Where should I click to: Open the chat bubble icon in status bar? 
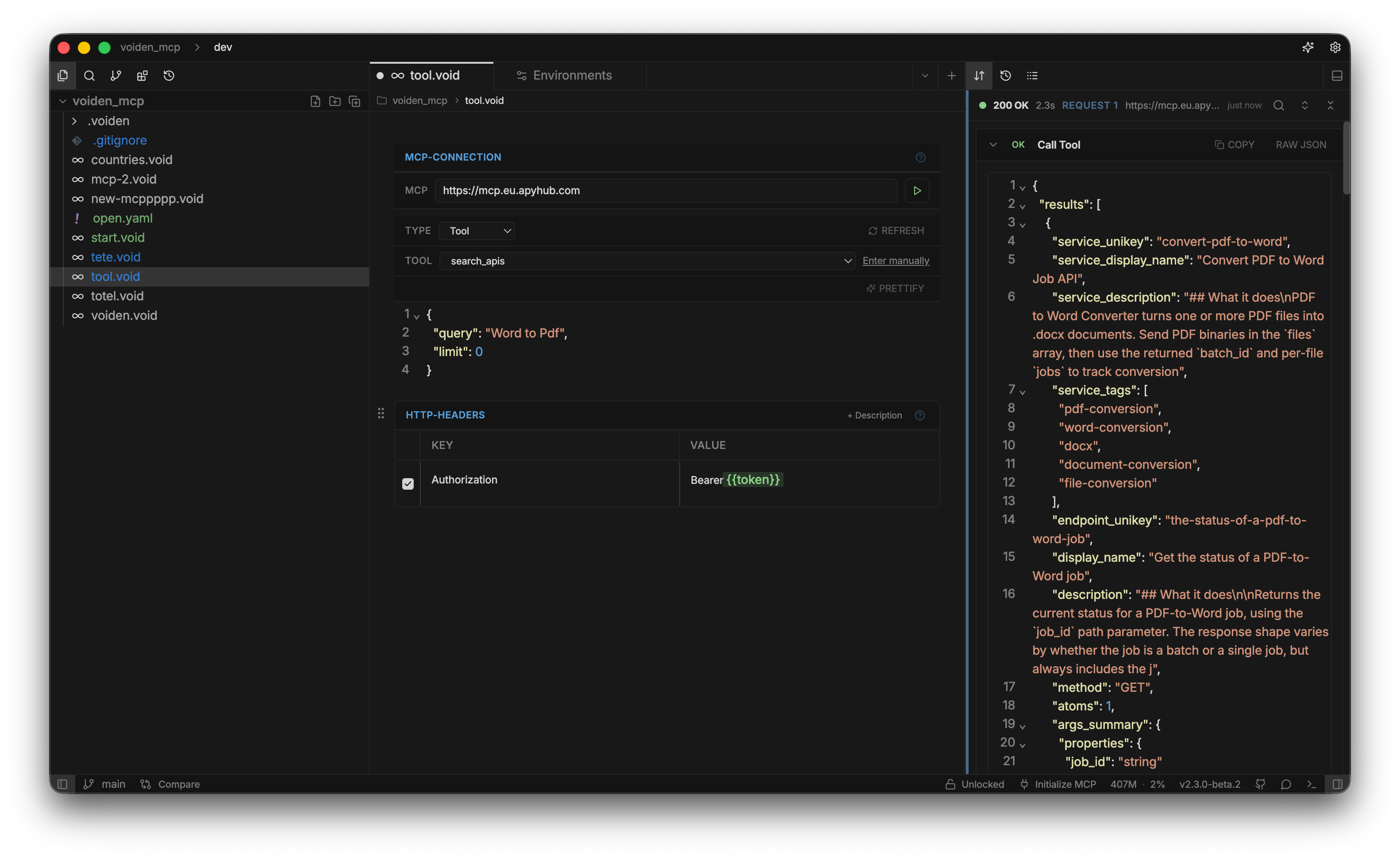pos(1286,784)
